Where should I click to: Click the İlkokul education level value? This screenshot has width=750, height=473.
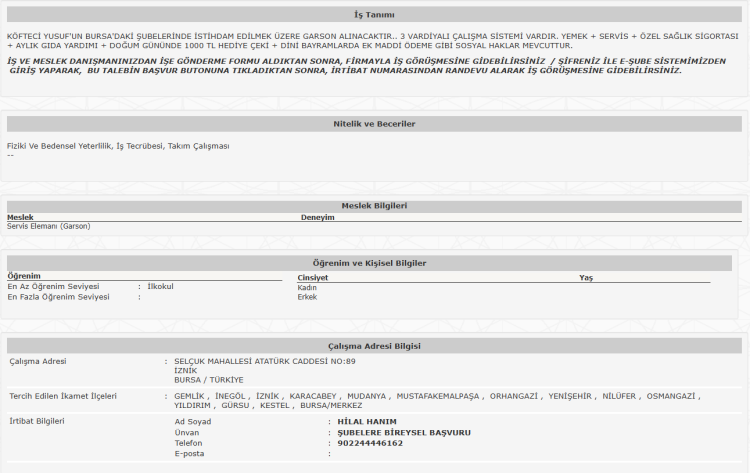tap(160, 286)
